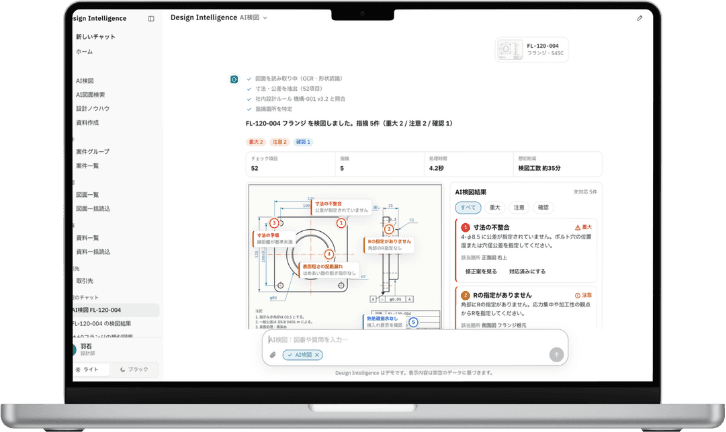Image resolution: width=726 pixels, height=432 pixels.
Task: Click drawing annotation marker number 1
Action: pyautogui.click(x=341, y=223)
